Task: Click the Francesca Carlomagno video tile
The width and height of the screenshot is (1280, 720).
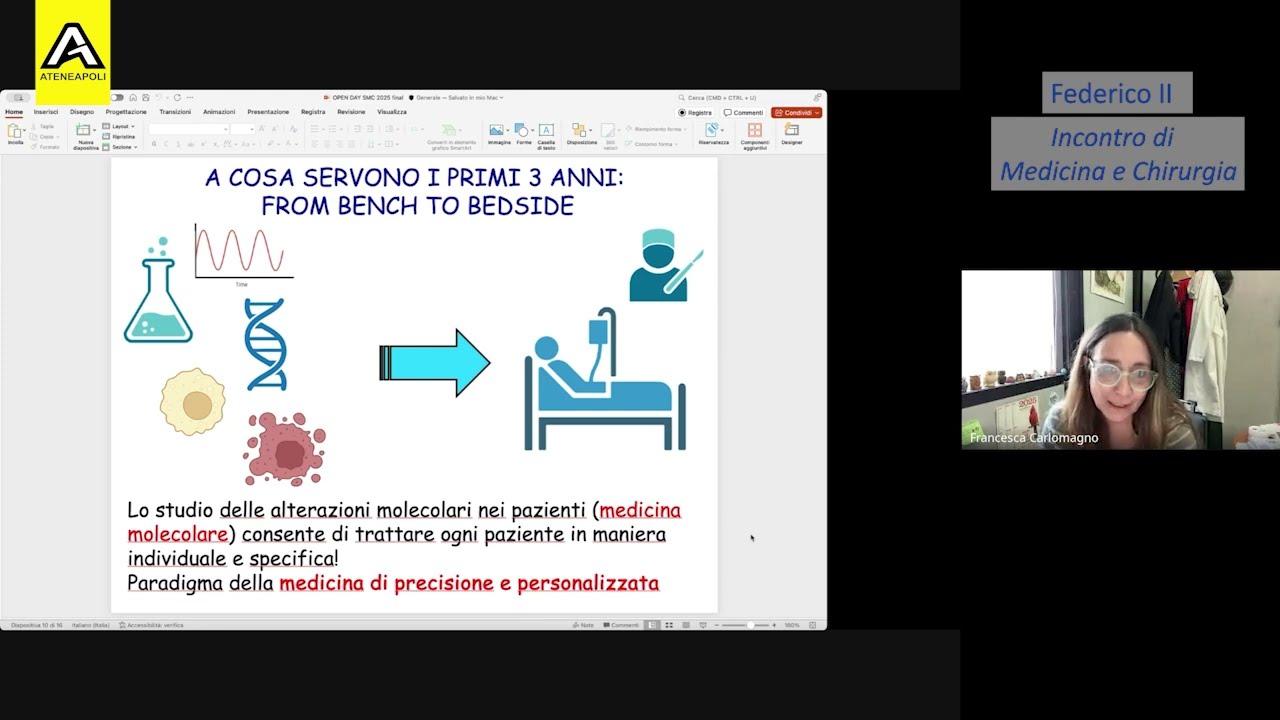Action: click(x=1120, y=359)
